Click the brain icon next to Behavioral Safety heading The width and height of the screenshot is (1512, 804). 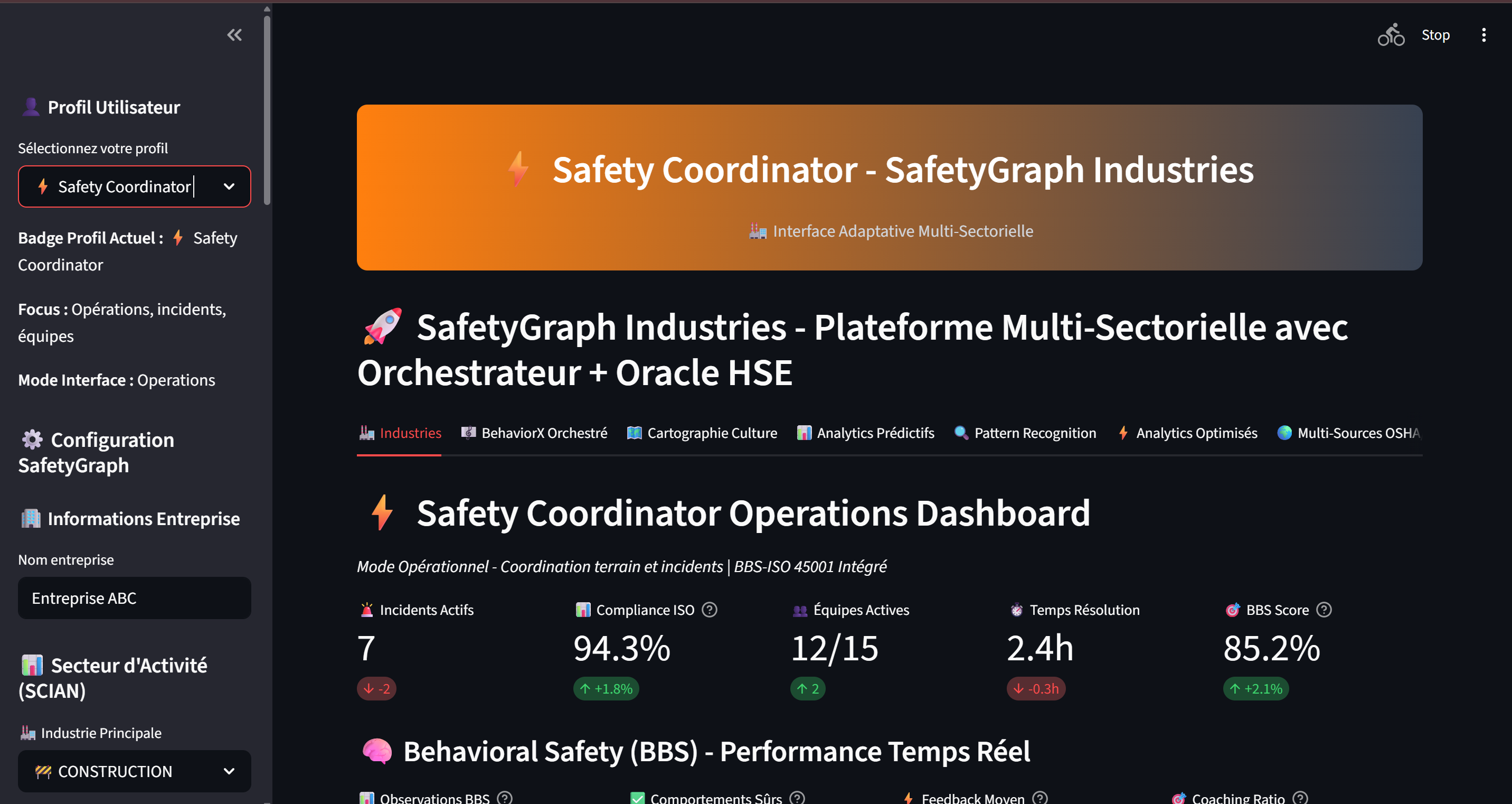(x=377, y=751)
